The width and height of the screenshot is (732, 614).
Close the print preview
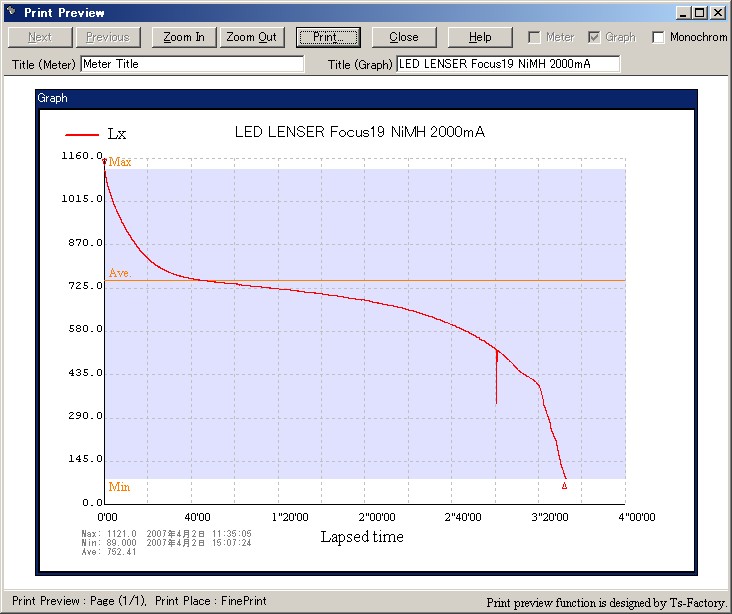[x=404, y=37]
